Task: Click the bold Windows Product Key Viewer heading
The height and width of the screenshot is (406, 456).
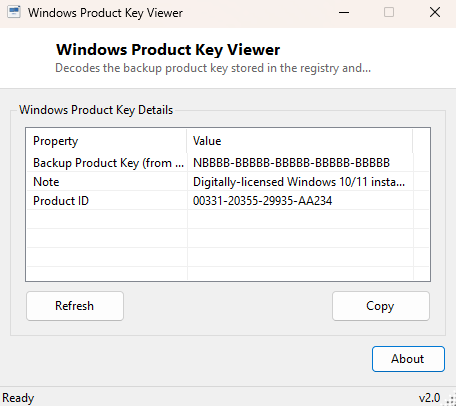Action: pos(168,50)
